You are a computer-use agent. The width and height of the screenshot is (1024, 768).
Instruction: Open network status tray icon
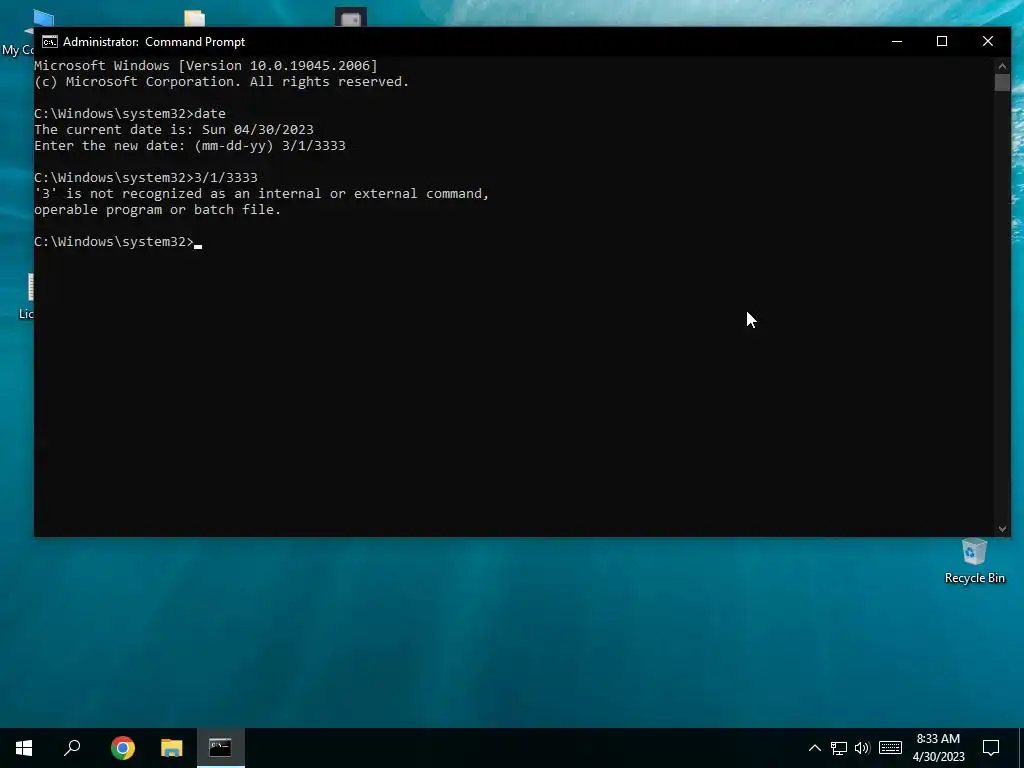click(x=839, y=748)
